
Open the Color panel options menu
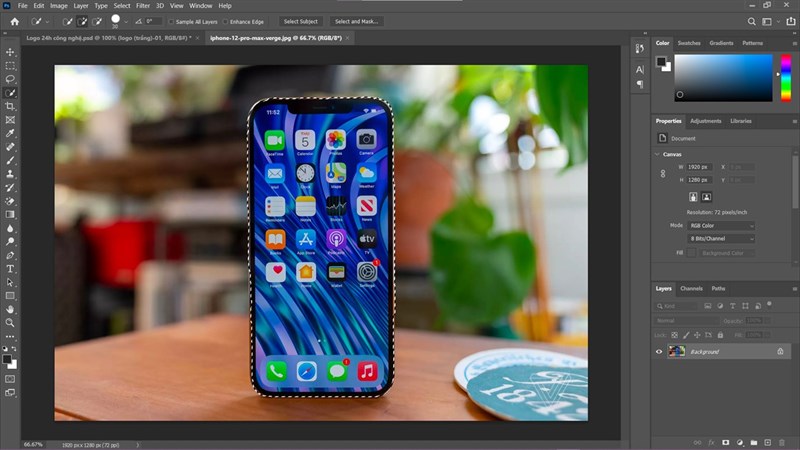pyautogui.click(x=794, y=43)
